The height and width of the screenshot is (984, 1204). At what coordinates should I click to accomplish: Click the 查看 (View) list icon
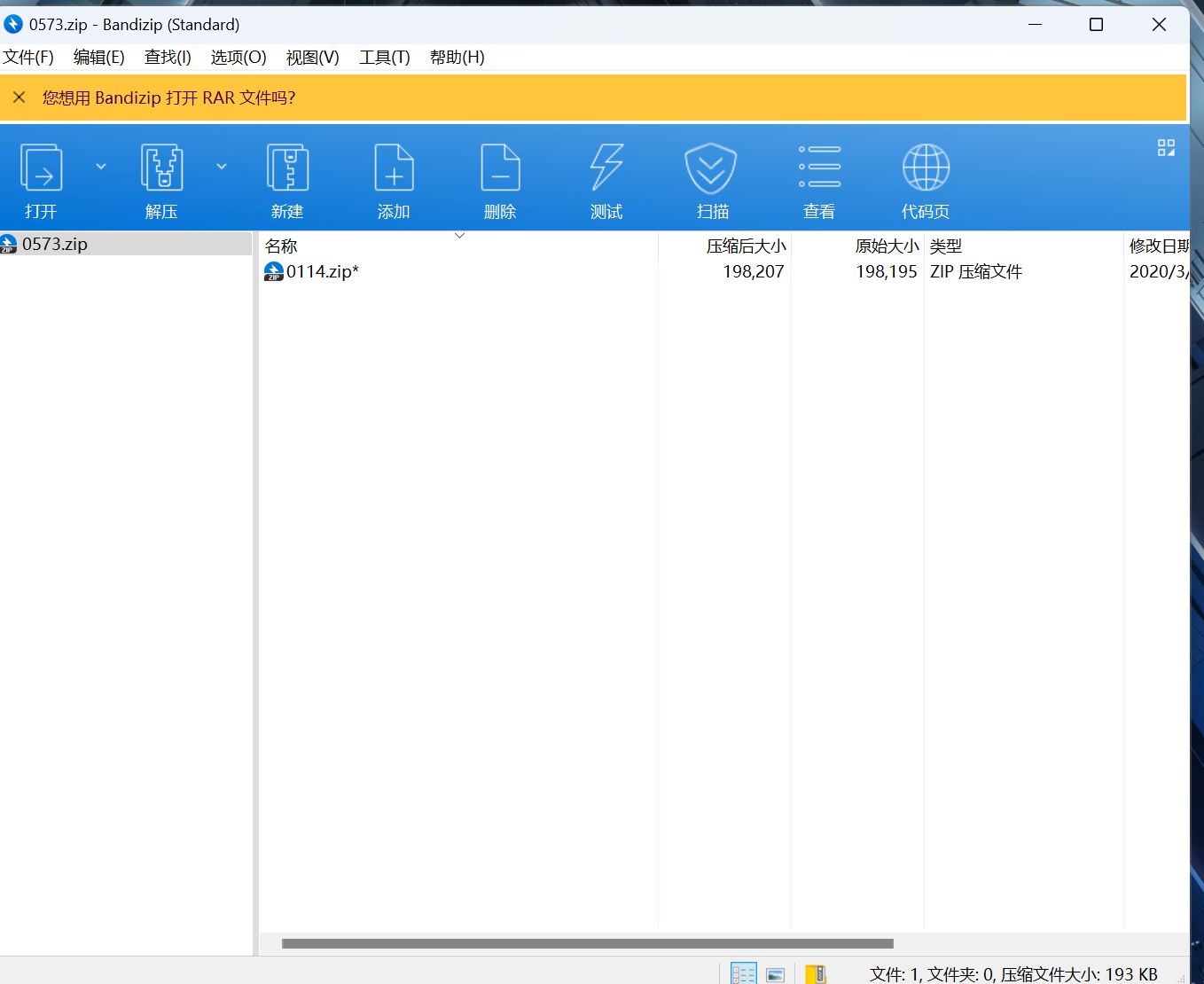point(819,168)
